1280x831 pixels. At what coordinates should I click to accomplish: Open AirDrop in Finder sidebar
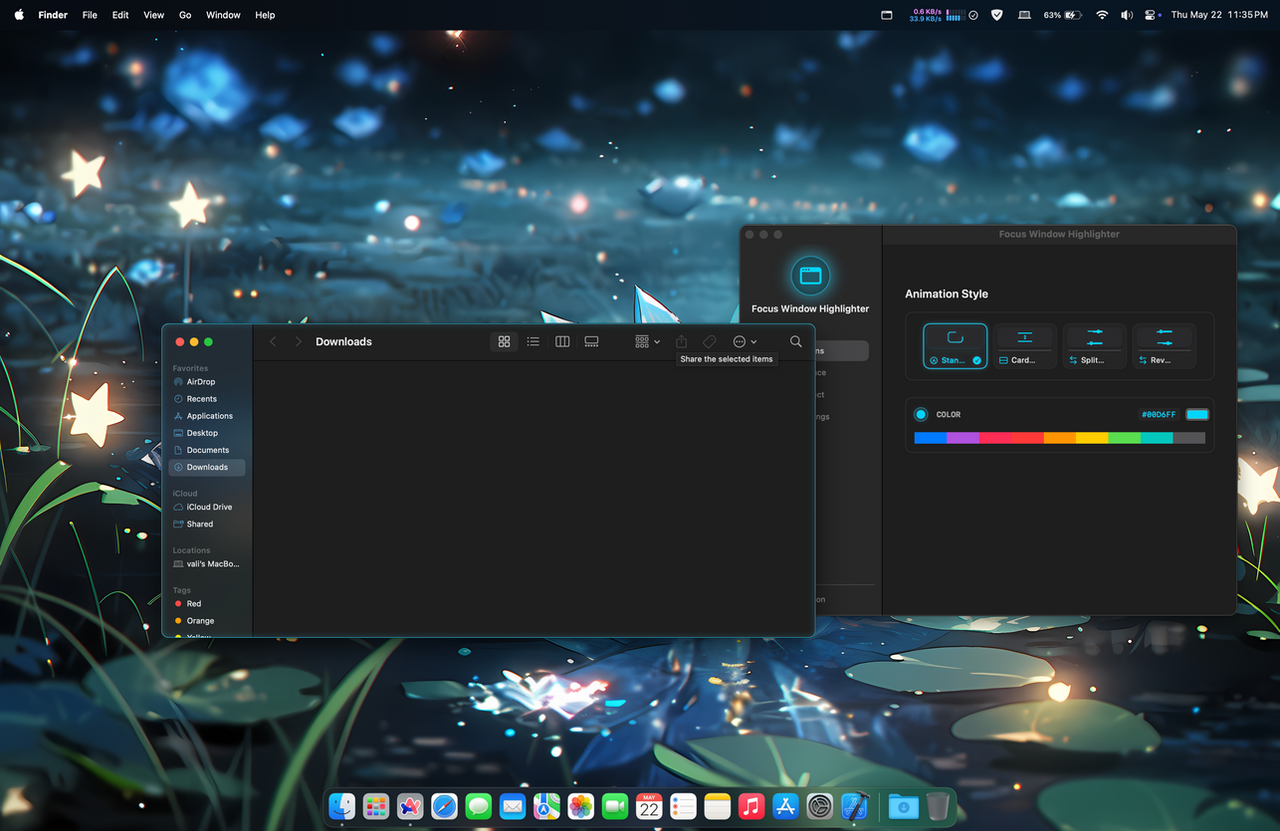[207, 382]
